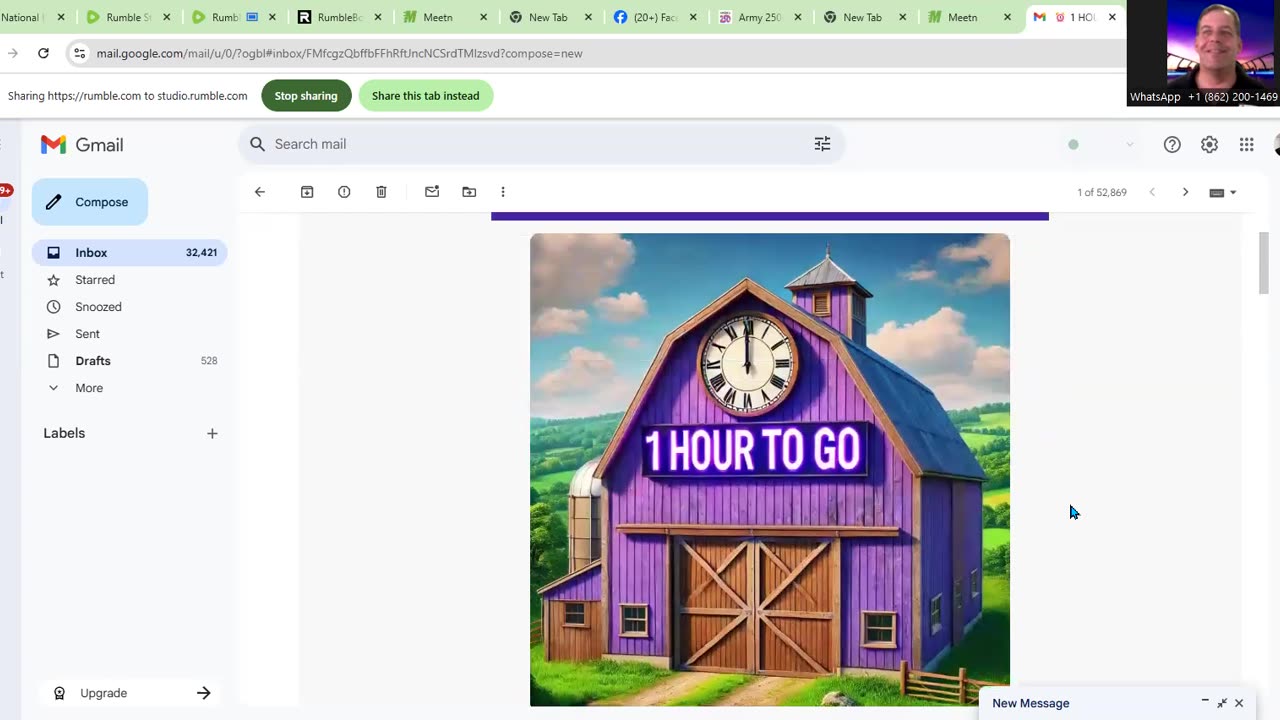Viewport: 1280px width, 720px height.
Task: Close the RumbleBc tab
Action: pos(378,17)
